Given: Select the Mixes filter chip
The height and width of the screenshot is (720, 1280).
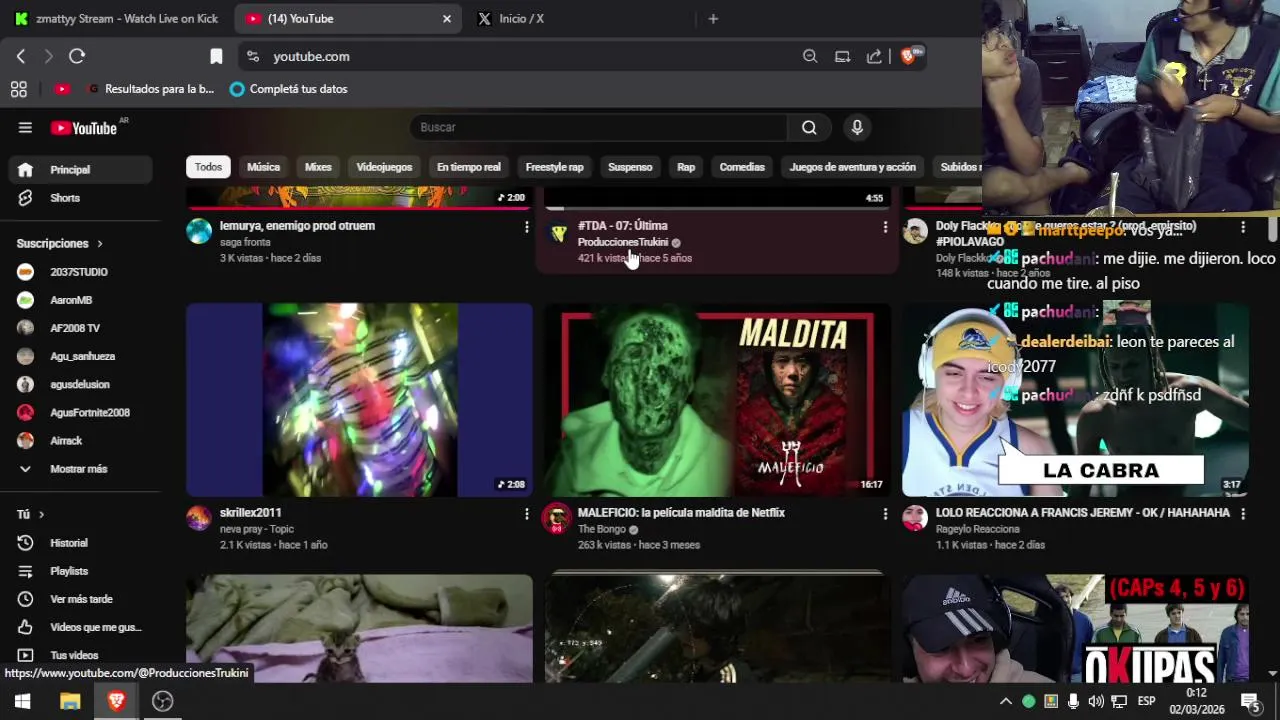Looking at the screenshot, I should 318,167.
